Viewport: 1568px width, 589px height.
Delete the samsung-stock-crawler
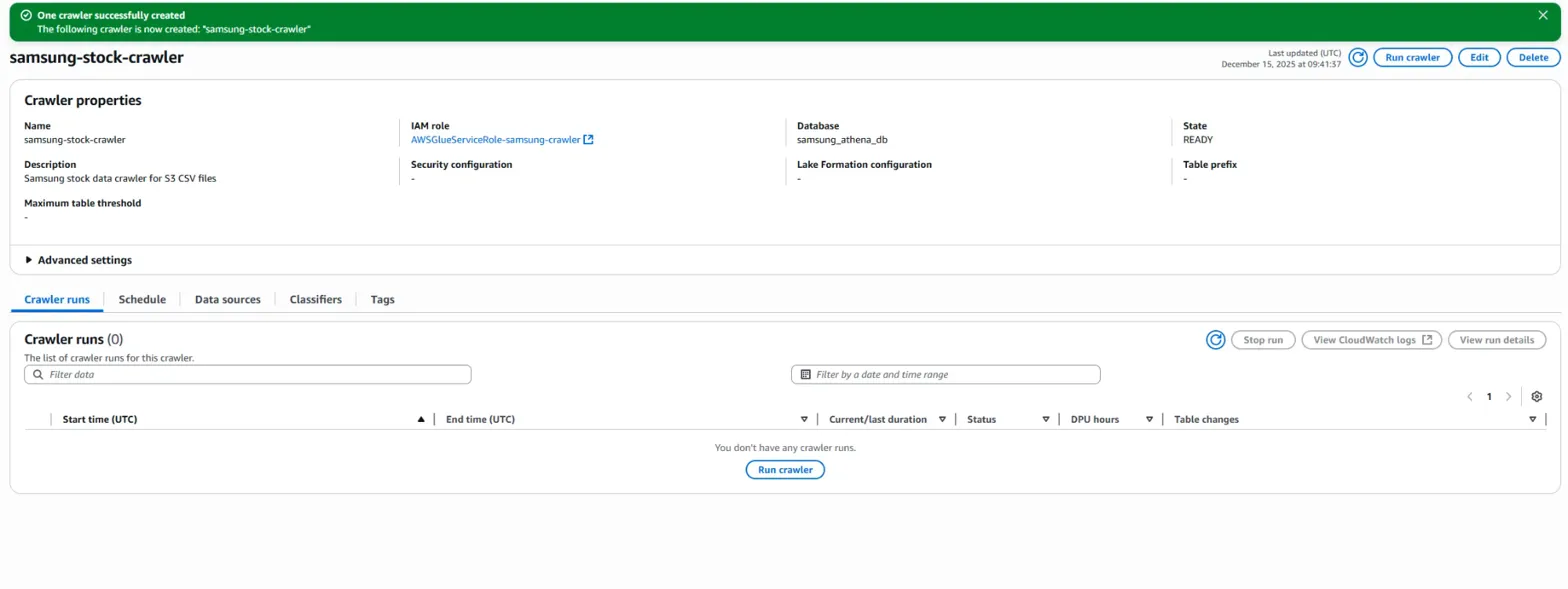coord(1533,57)
